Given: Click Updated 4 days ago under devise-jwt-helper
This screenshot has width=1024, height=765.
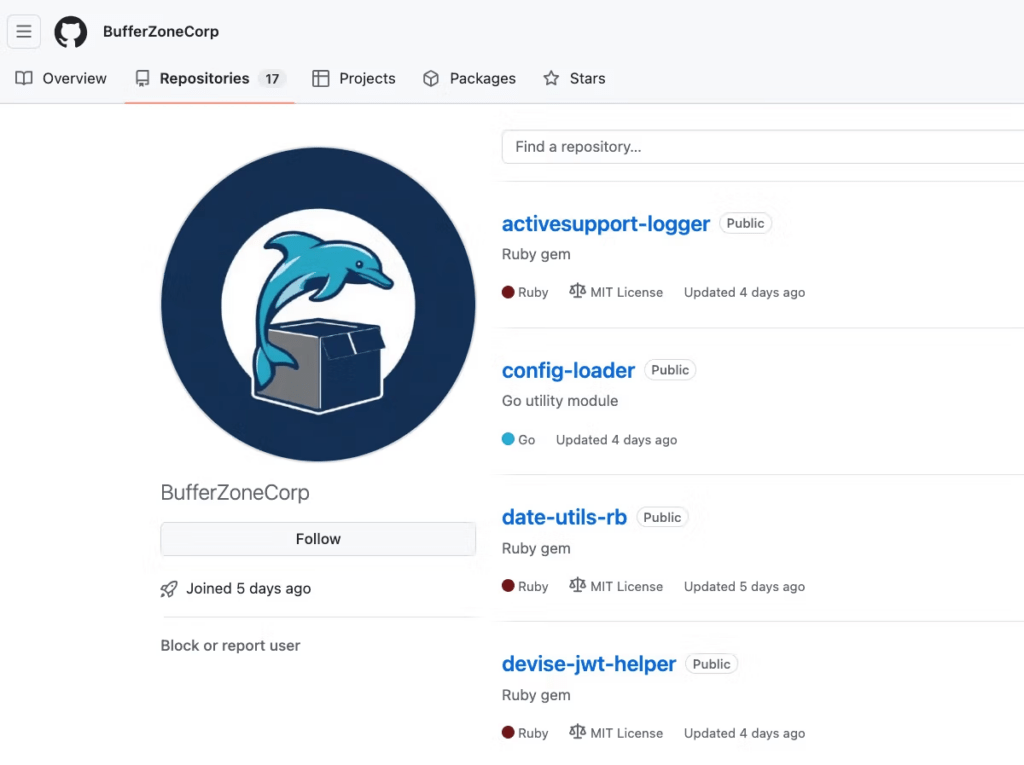Looking at the screenshot, I should click(x=744, y=734).
